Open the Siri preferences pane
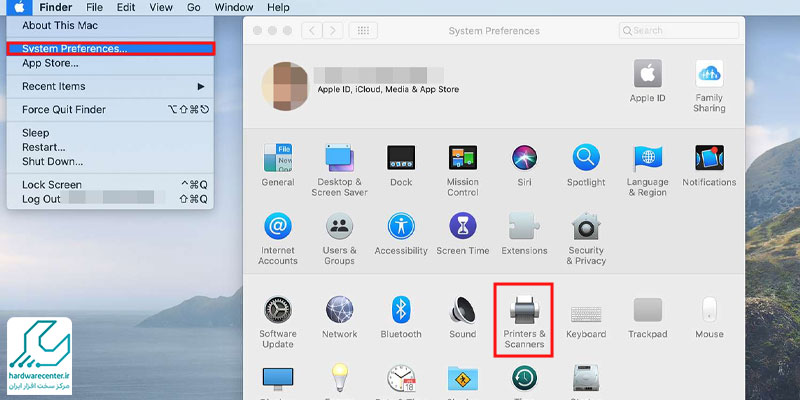 coord(524,164)
